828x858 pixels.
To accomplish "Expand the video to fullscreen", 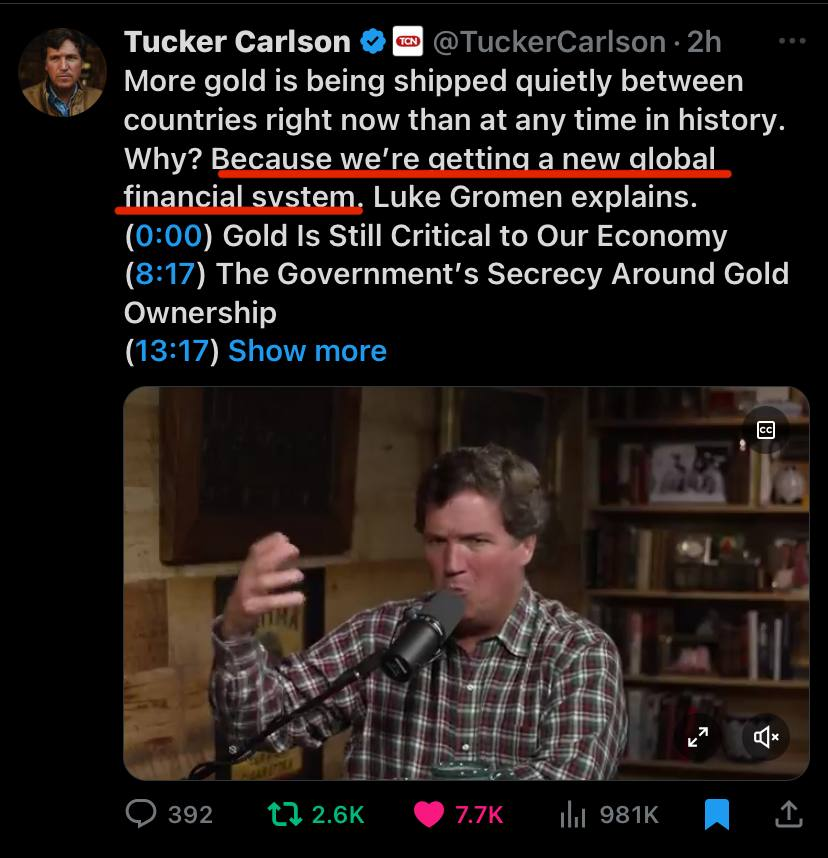I will pos(698,737).
